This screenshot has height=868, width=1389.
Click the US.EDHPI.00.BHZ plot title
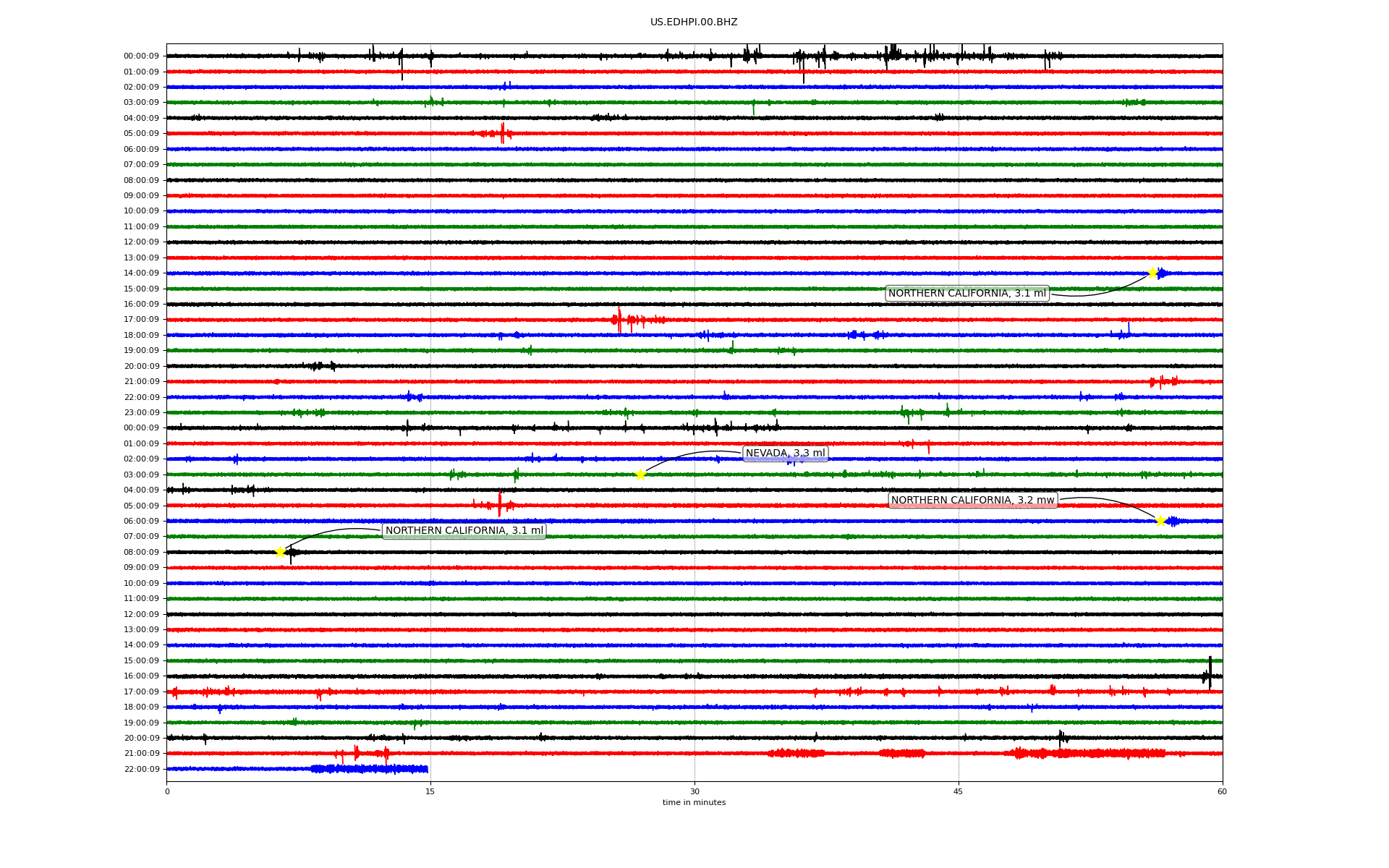coord(693,22)
